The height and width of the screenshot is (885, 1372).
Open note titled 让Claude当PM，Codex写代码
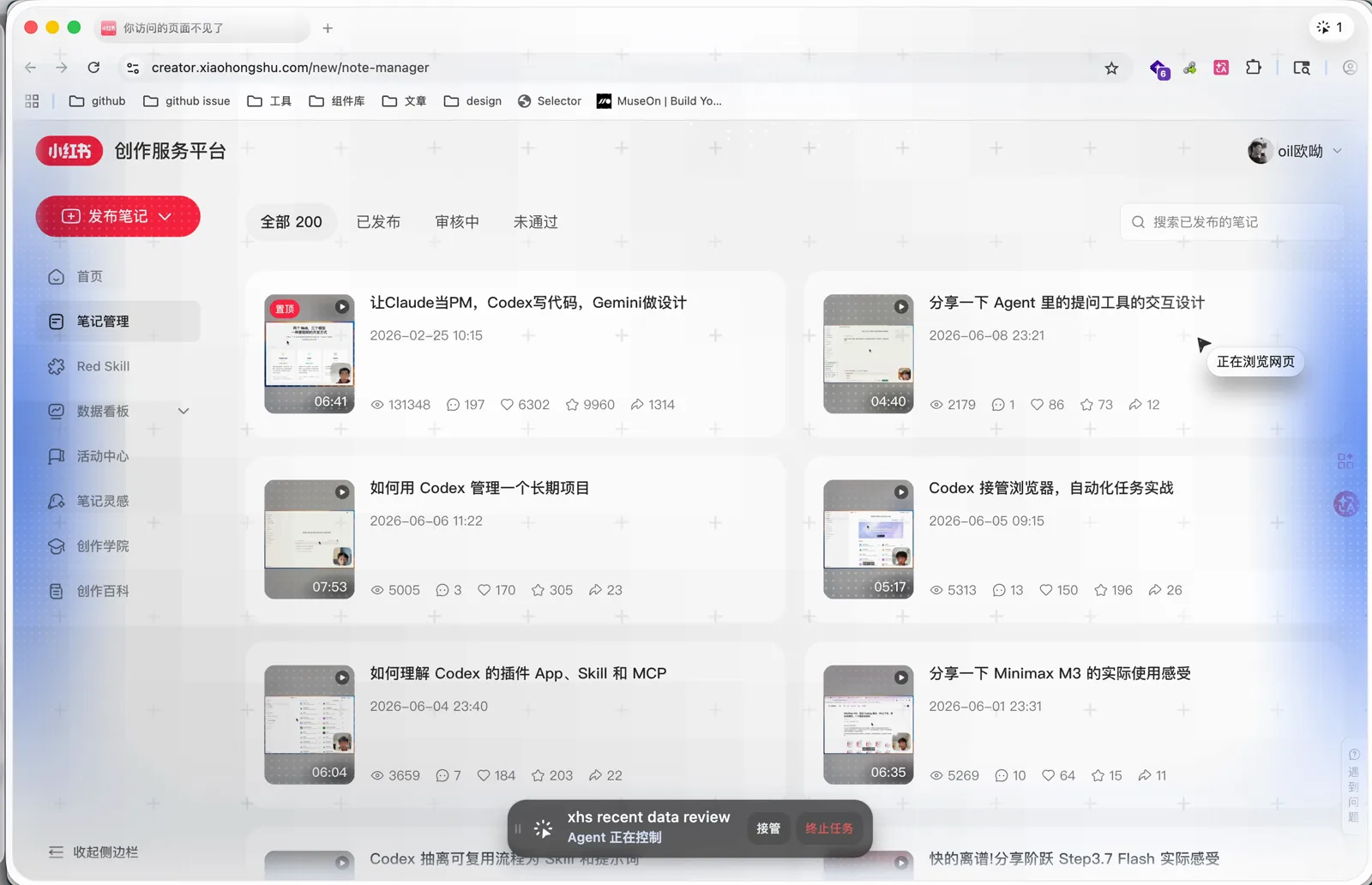(528, 303)
